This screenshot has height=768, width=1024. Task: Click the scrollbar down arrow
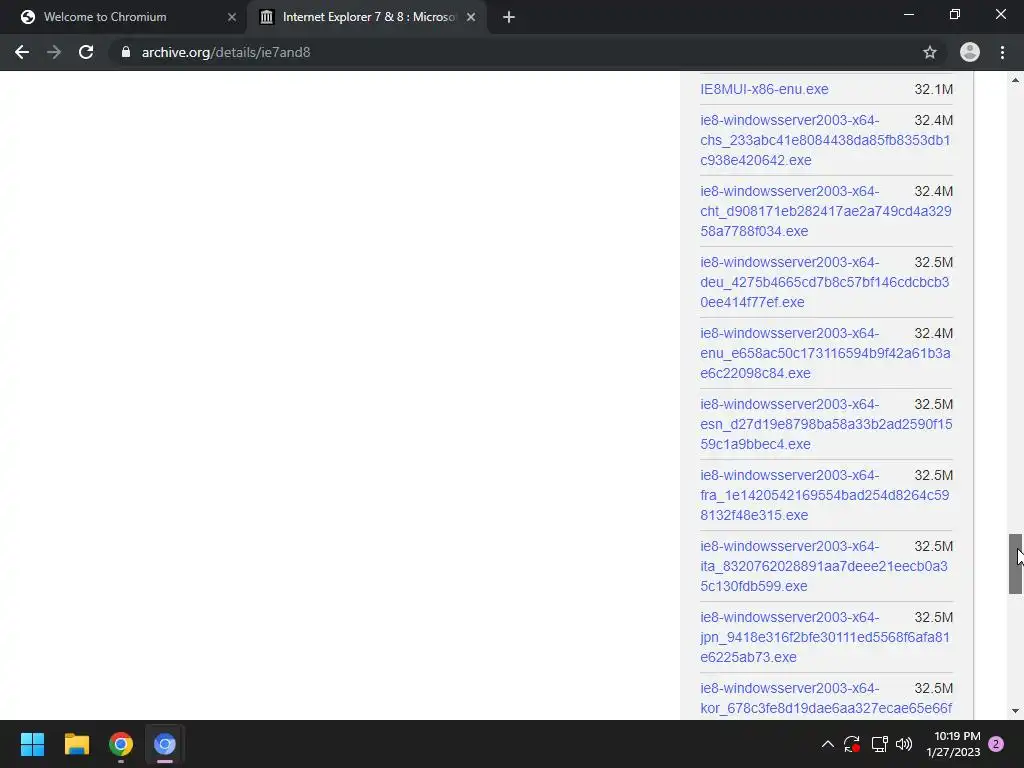1015,711
